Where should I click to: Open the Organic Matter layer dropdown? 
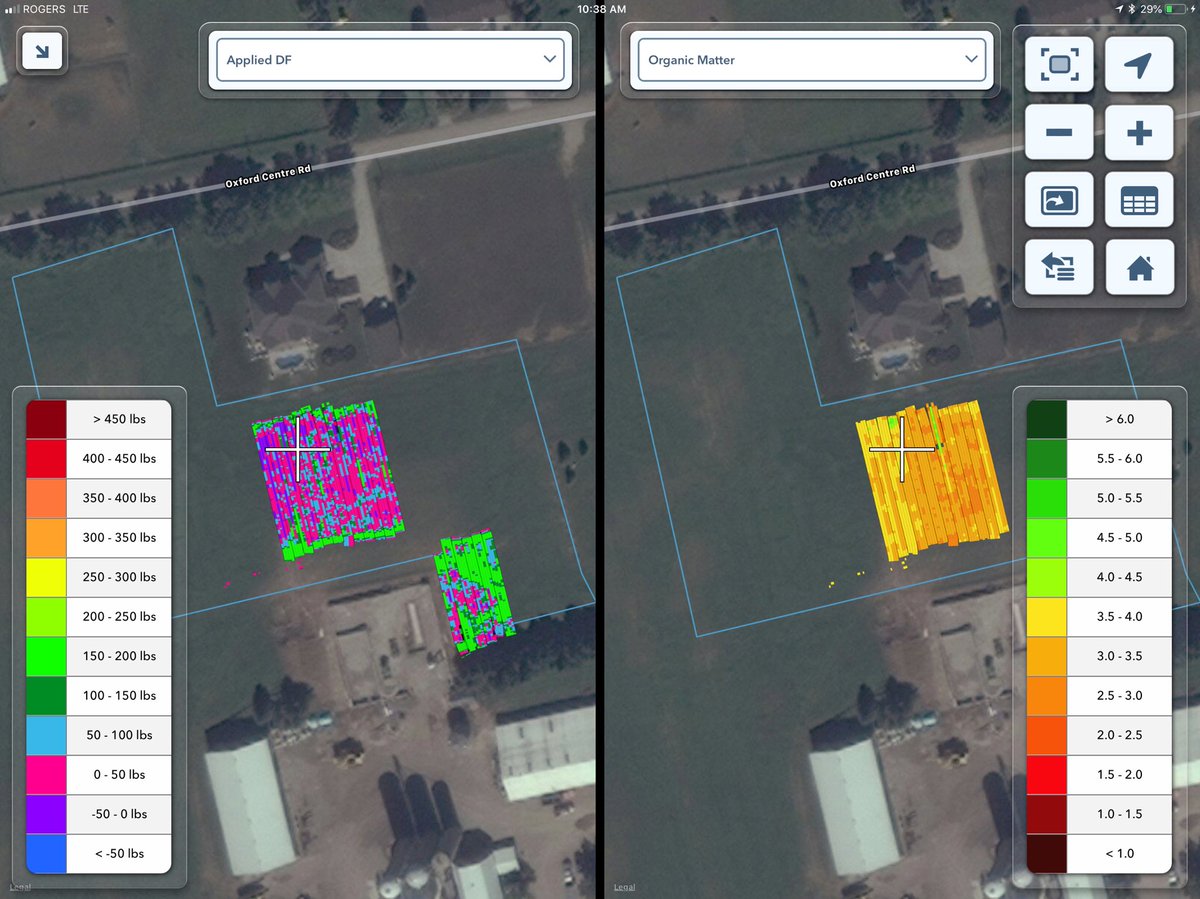pos(812,60)
